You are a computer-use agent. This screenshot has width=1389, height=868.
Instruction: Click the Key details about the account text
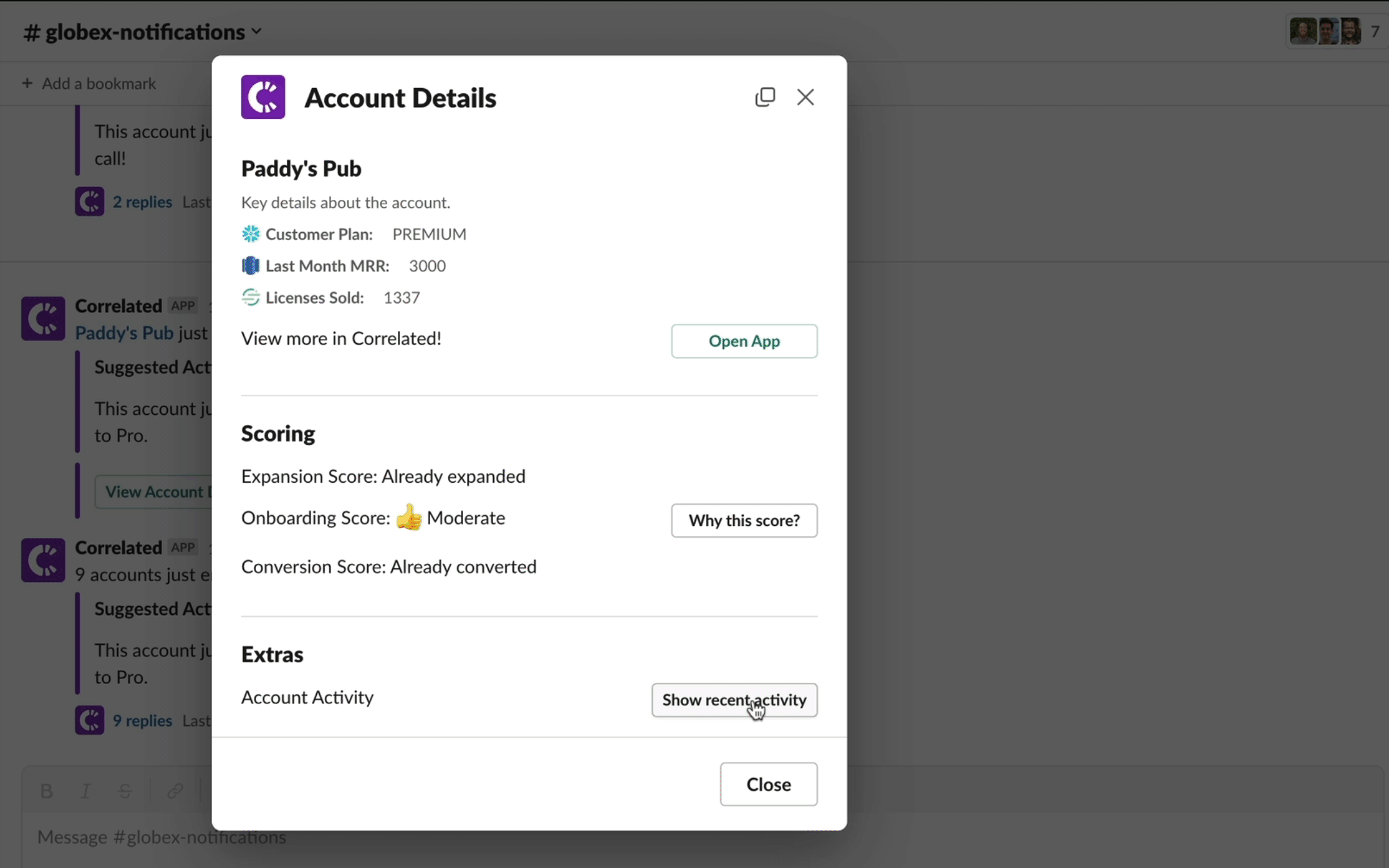[346, 203]
